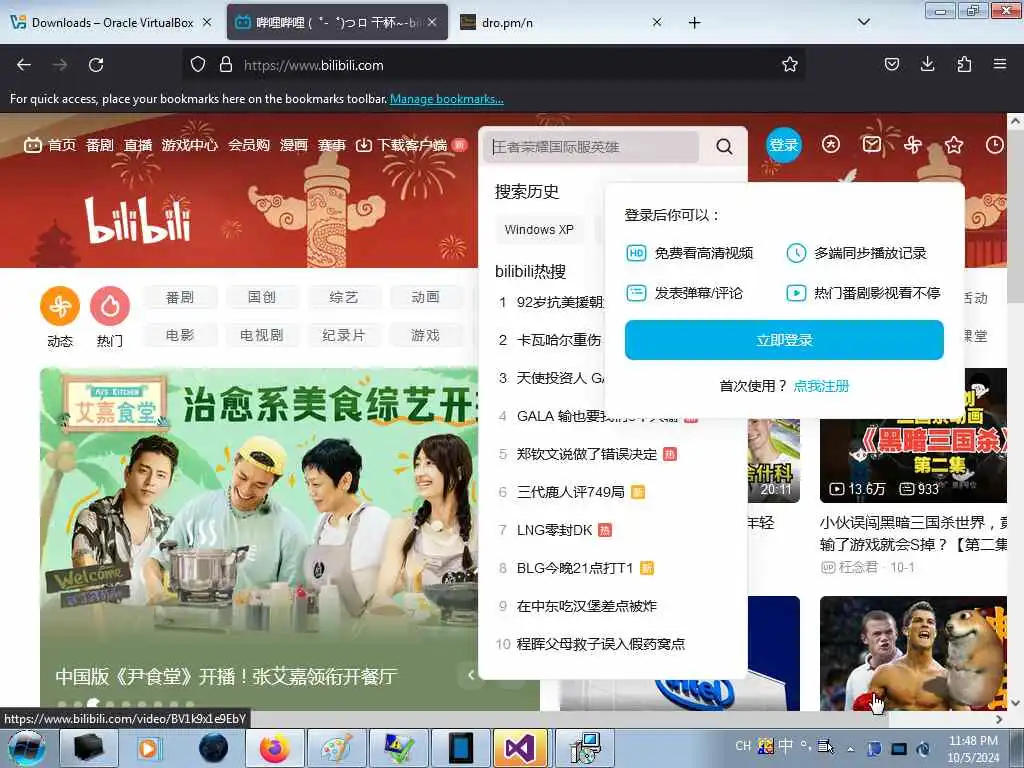Image resolution: width=1024 pixels, height=768 pixels.
Task: Open 漫画 from the top nav
Action: (294, 145)
